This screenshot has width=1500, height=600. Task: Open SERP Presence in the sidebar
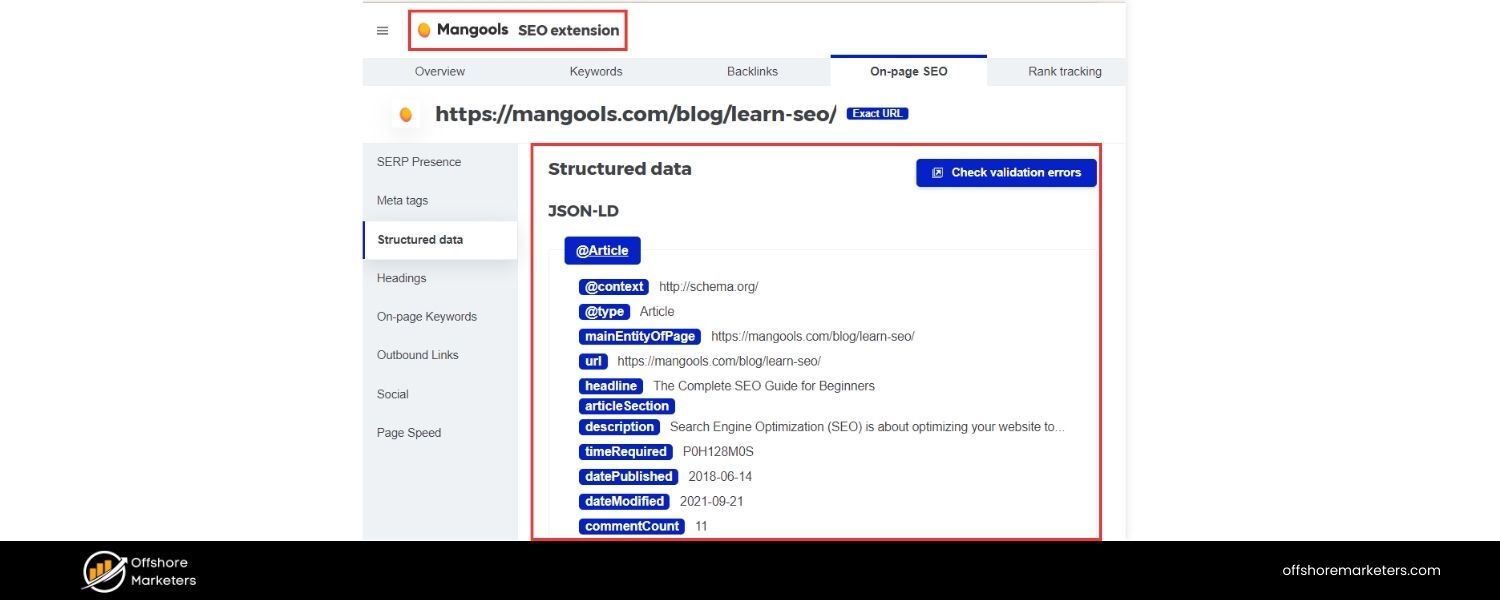coord(419,162)
